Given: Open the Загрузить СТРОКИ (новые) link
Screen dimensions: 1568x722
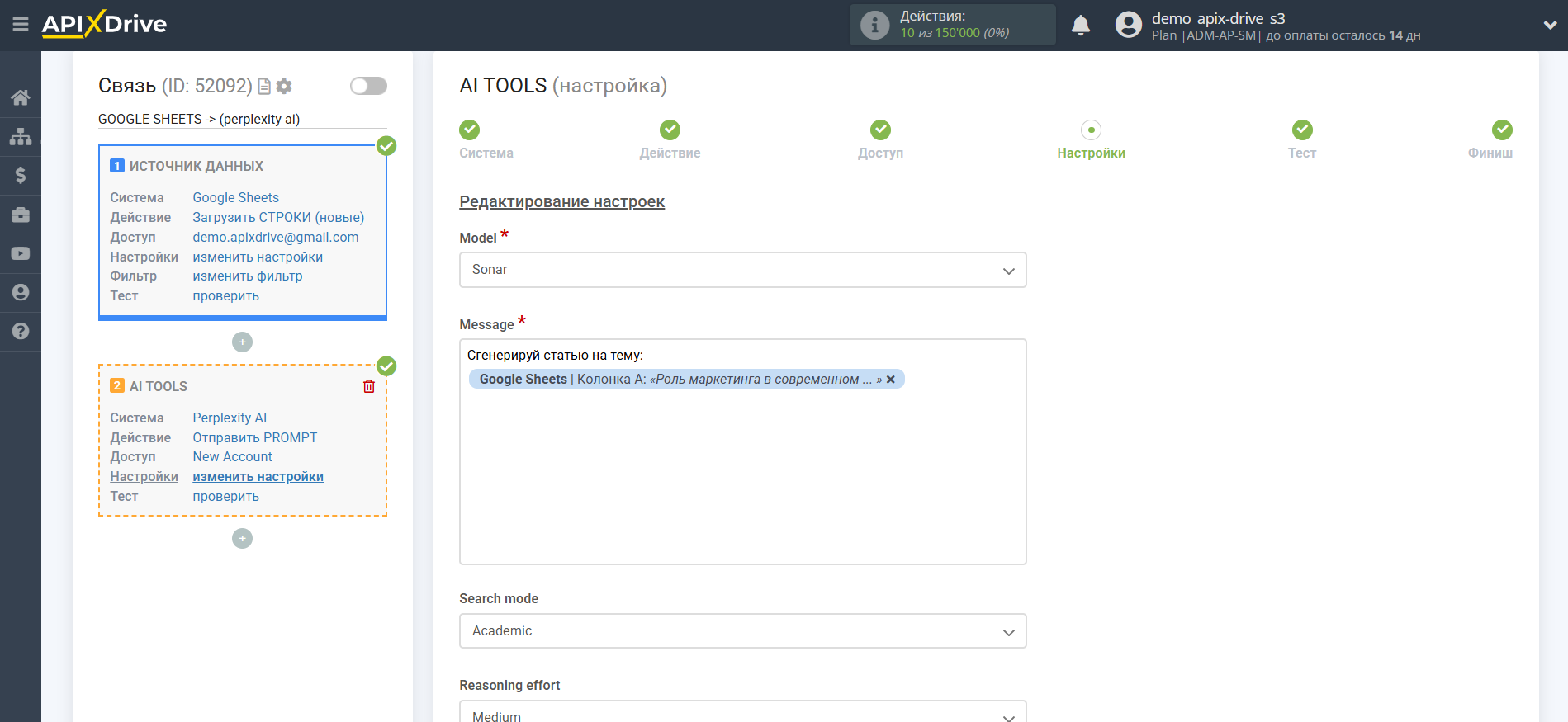Looking at the screenshot, I should click(278, 217).
